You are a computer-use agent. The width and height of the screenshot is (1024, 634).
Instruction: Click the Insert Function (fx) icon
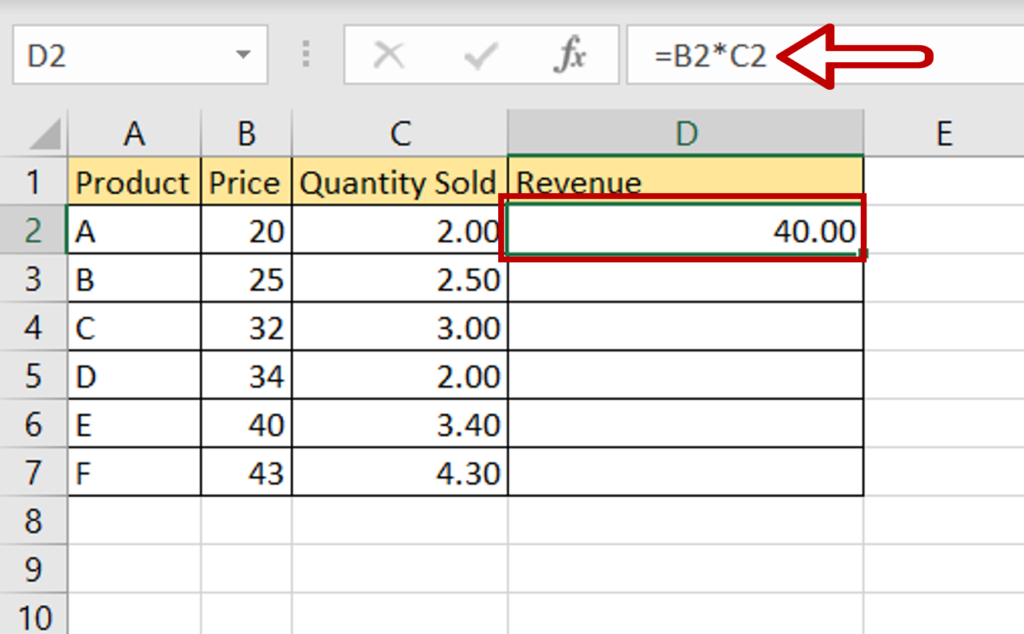569,55
